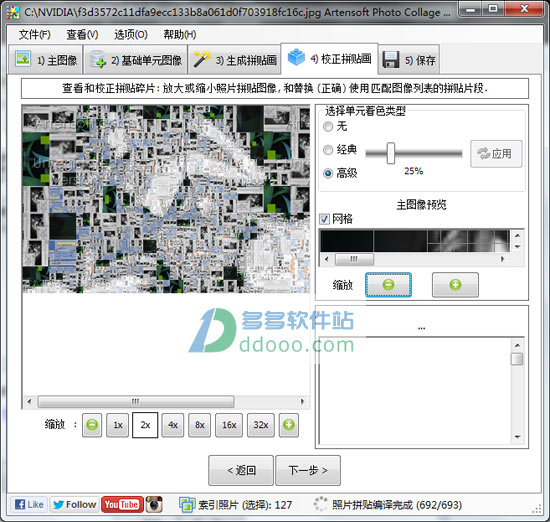Click the Facebook Like button
Image resolution: width=550 pixels, height=522 pixels.
click(29, 505)
